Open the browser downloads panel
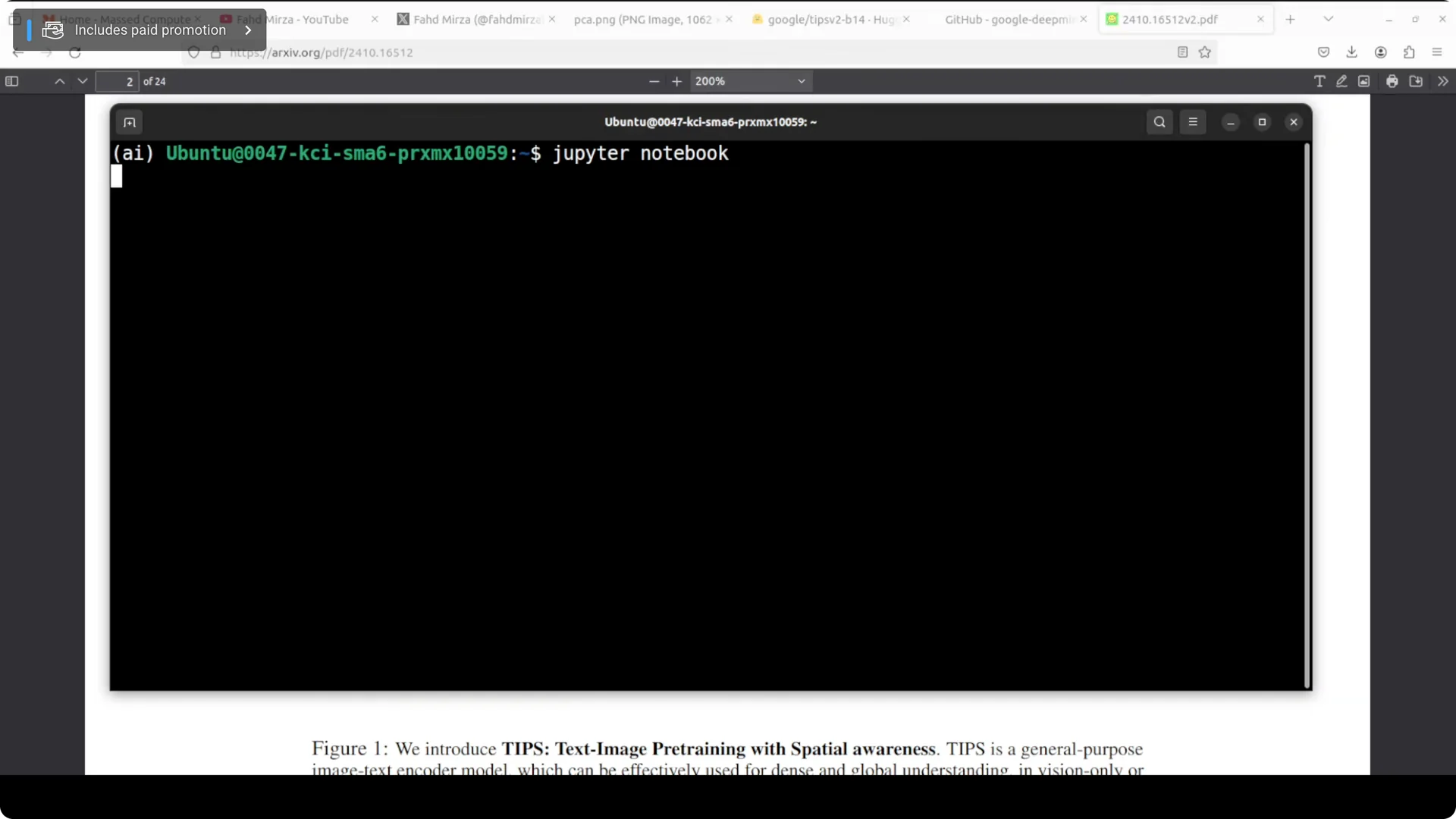Image resolution: width=1456 pixels, height=819 pixels. pyautogui.click(x=1352, y=52)
